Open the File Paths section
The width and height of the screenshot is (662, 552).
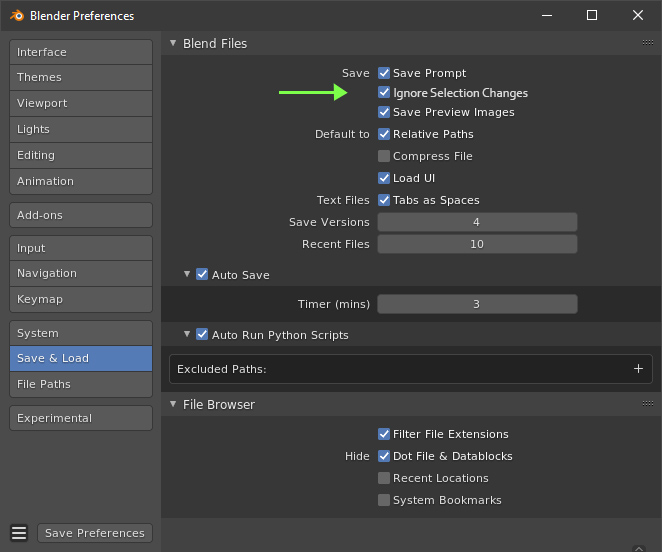pyautogui.click(x=81, y=384)
